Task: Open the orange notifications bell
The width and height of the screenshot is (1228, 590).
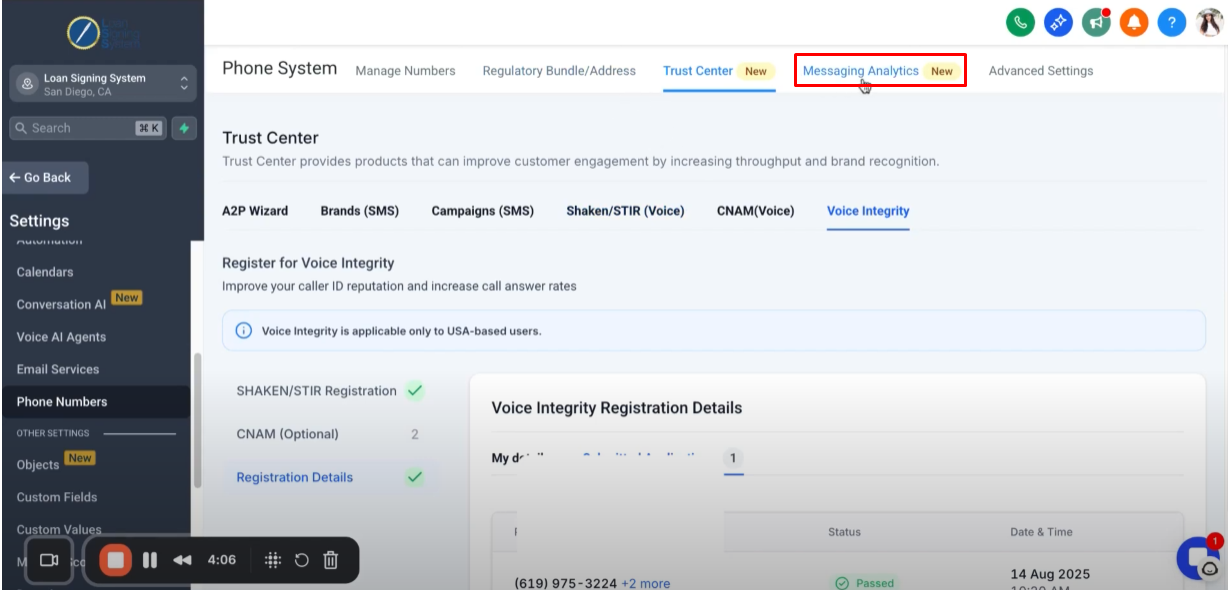Action: tap(1134, 22)
